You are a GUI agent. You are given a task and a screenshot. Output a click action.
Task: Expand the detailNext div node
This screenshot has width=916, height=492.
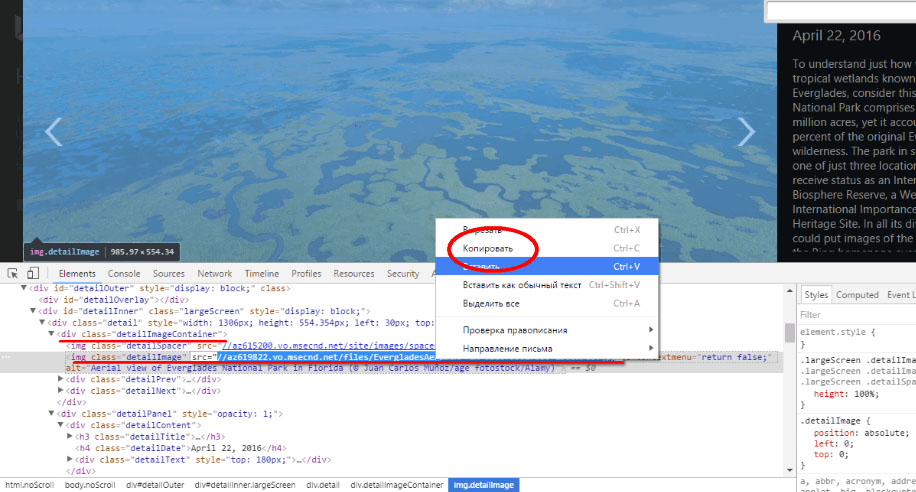pos(61,391)
